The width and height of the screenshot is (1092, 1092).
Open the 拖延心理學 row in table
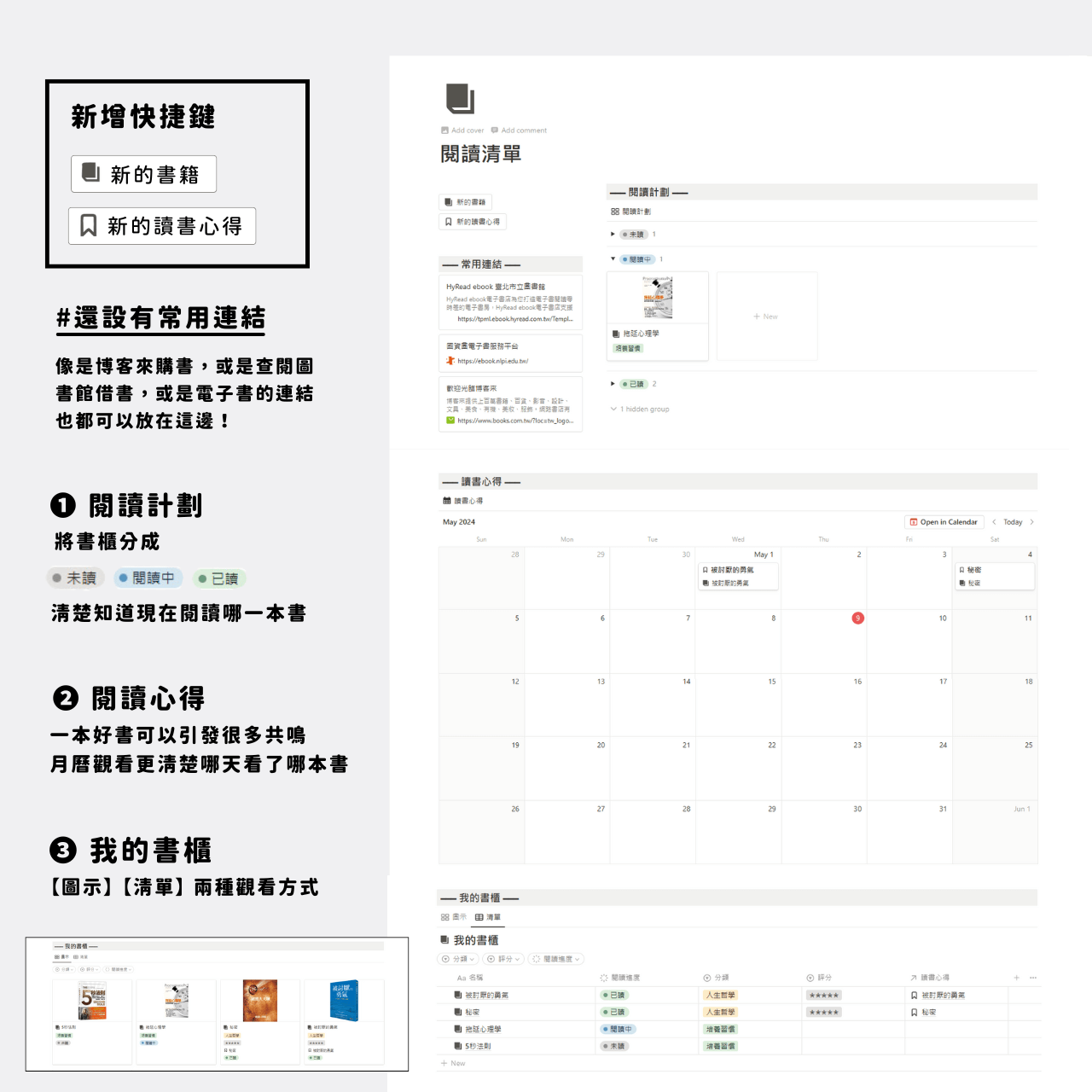[x=478, y=1030]
